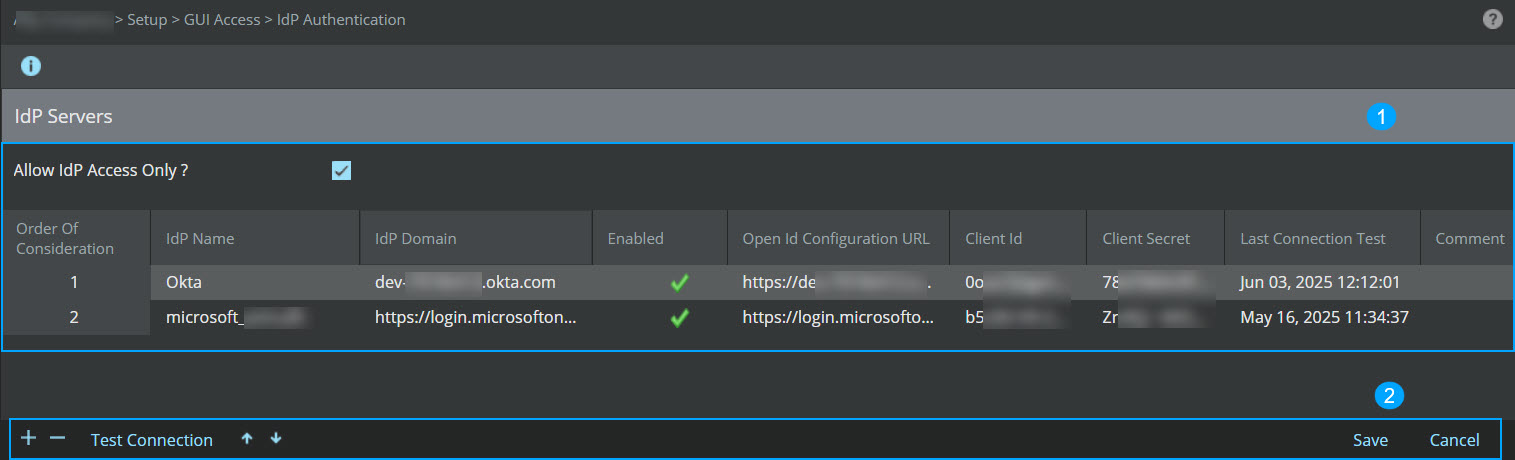Remove selected IdP server with minus icon
Image resolution: width=1515 pixels, height=460 pixels.
point(57,438)
